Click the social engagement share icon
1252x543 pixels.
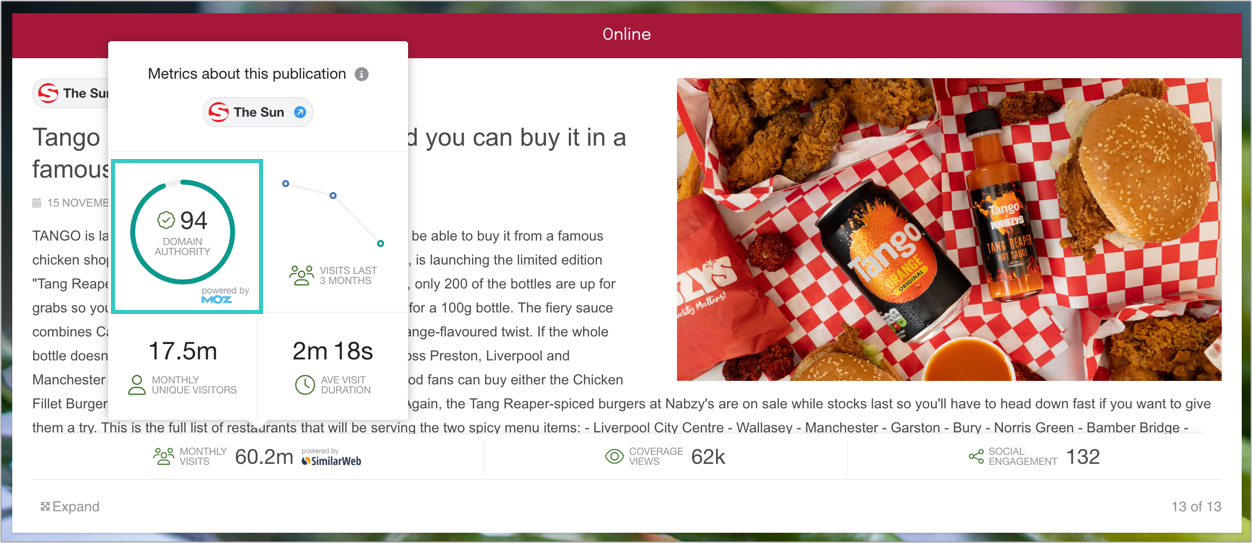click(x=976, y=457)
